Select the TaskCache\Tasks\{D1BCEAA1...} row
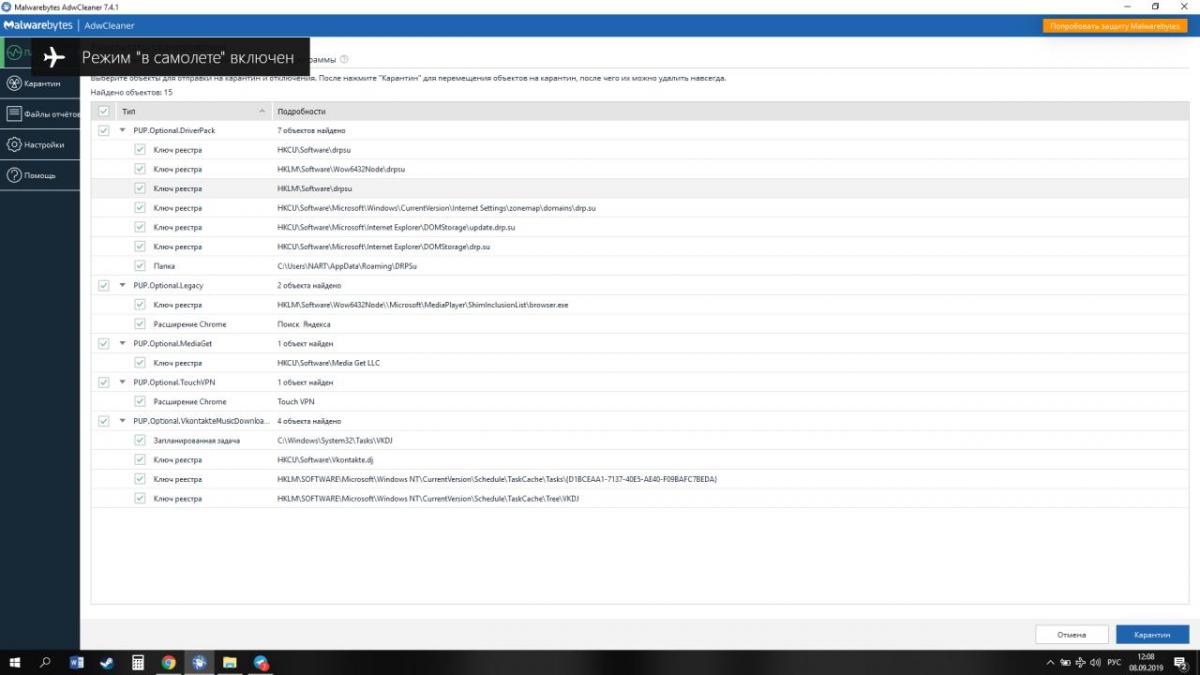The width and height of the screenshot is (1200, 675). click(x=640, y=479)
